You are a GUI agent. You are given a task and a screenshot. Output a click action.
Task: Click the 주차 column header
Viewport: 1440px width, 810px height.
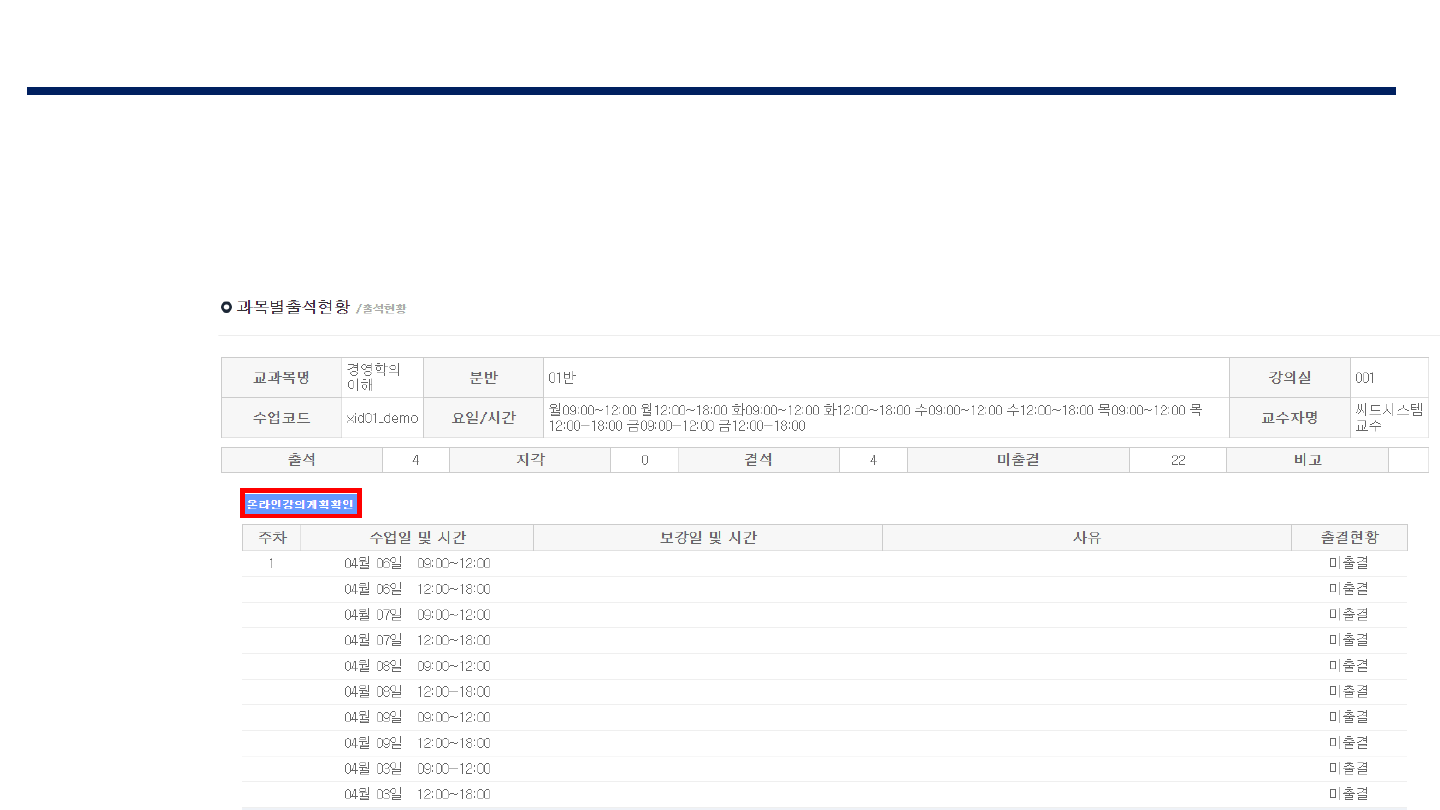pyautogui.click(x=272, y=538)
